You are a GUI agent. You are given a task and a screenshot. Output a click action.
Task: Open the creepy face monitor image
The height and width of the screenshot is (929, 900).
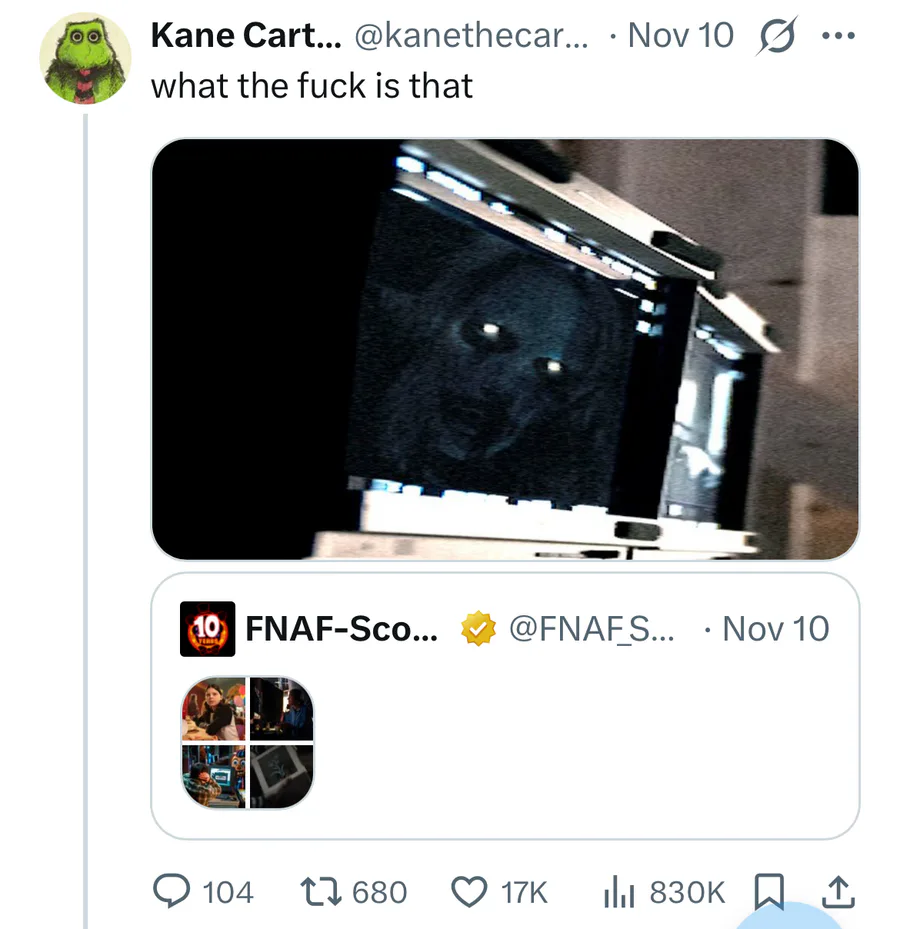505,349
